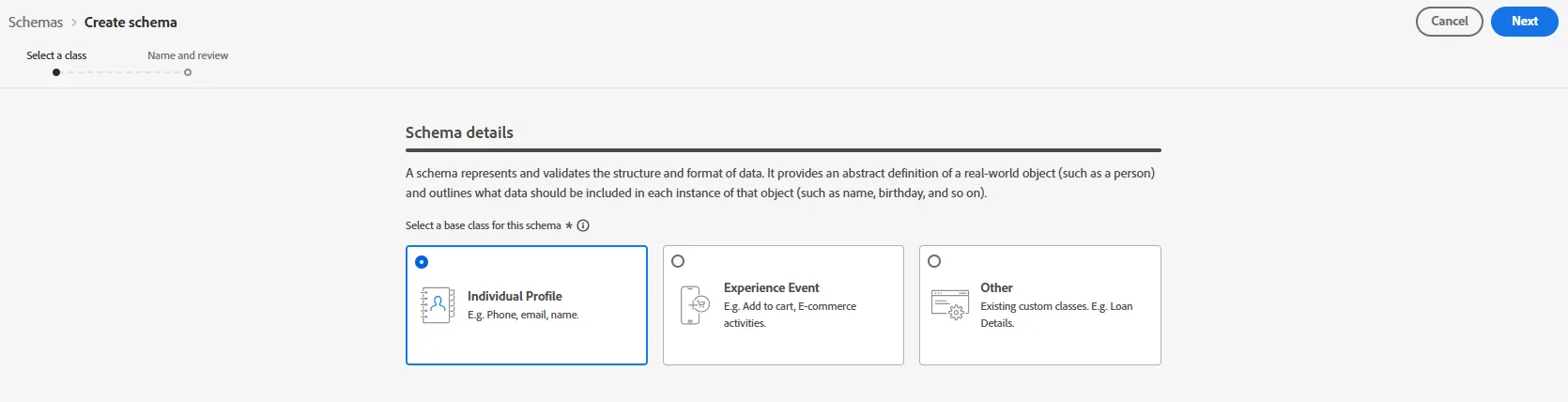Click 'E.g. Add to cart, E-commerce activities.' text
1568x402 pixels.
point(790,315)
